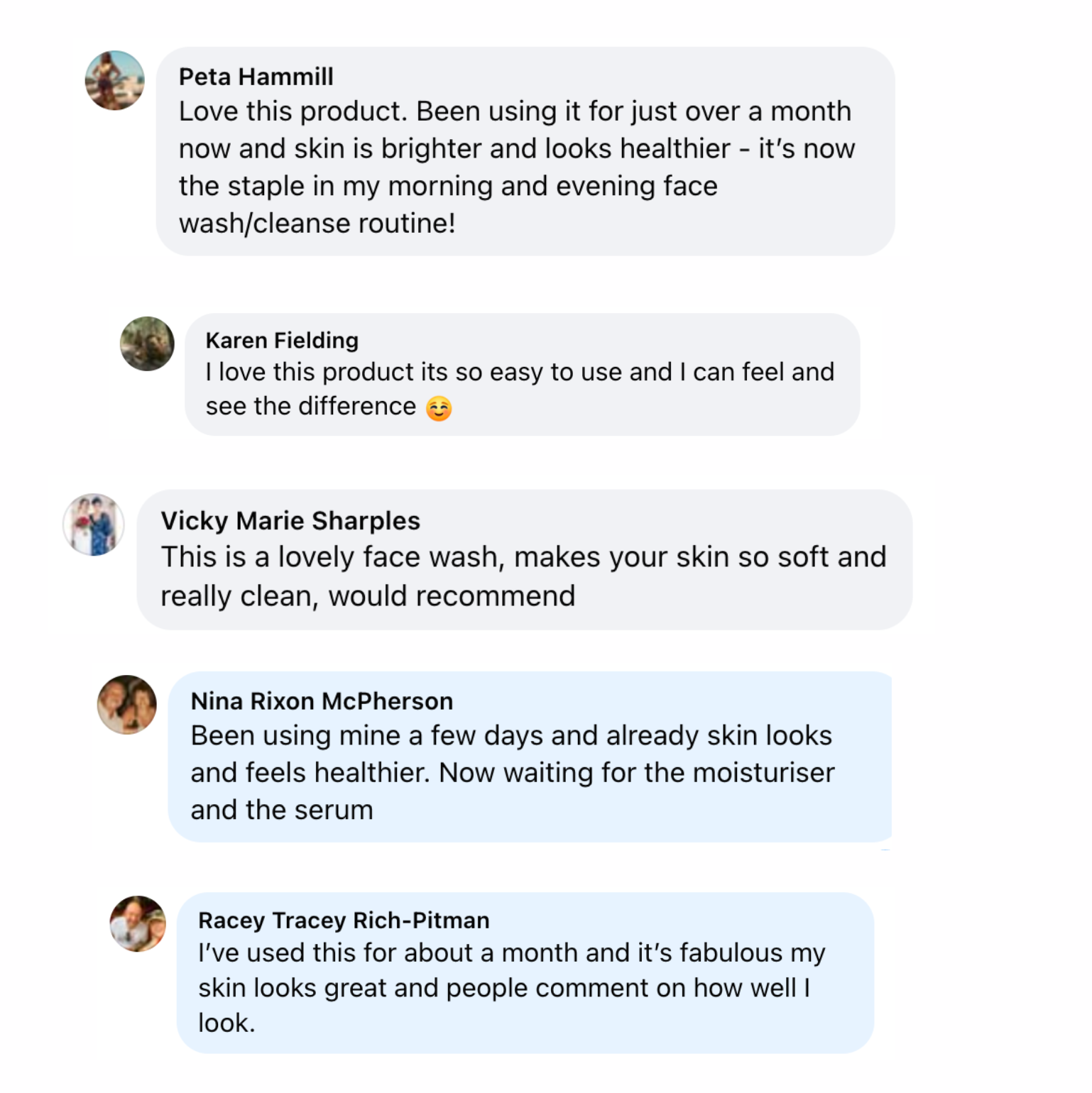Click "wash/cleanse routine!" line in Peta's comment
Image resolution: width=1092 pixels, height=1093 pixels.
(x=317, y=224)
